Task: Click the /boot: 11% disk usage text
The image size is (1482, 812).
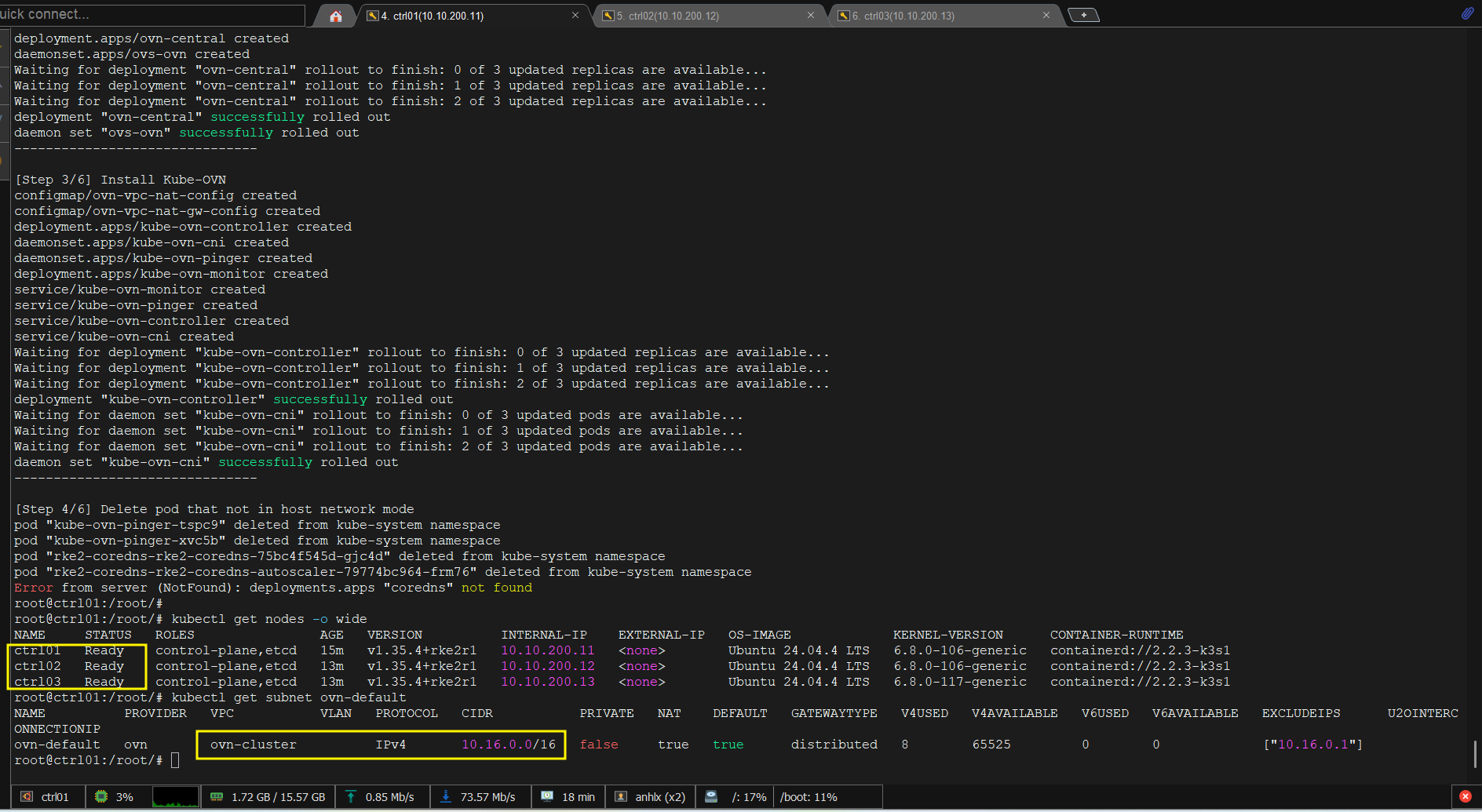Action: point(809,797)
